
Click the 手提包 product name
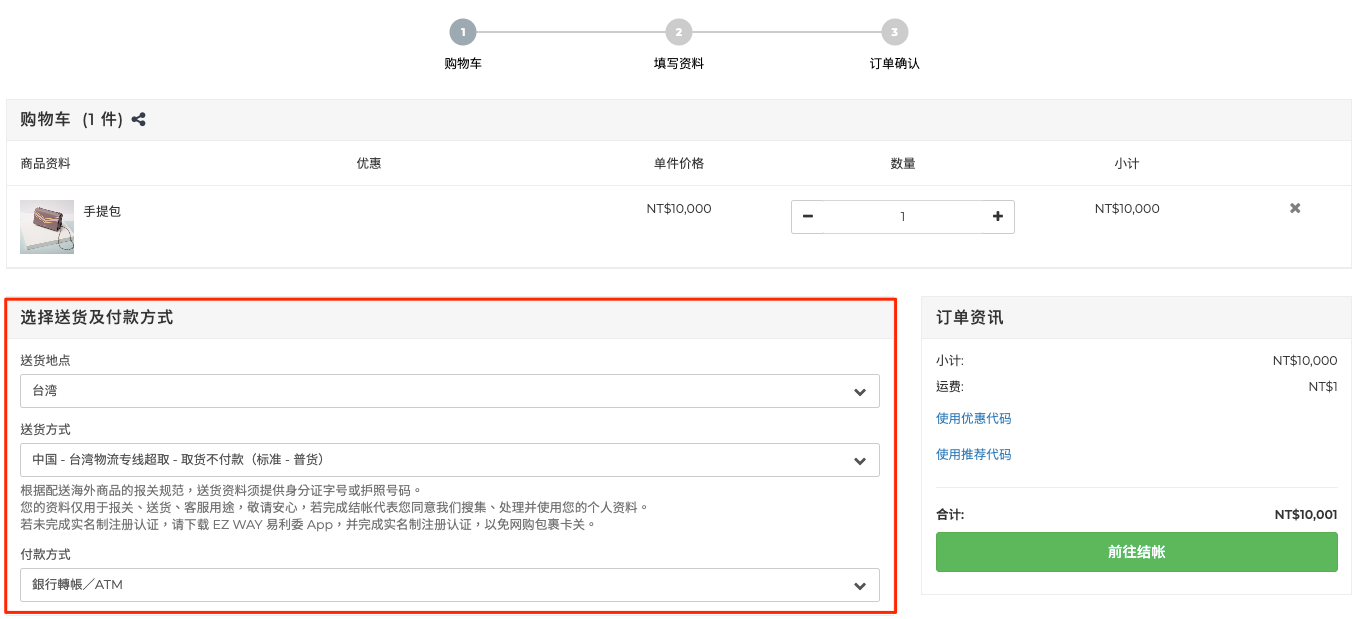[102, 212]
